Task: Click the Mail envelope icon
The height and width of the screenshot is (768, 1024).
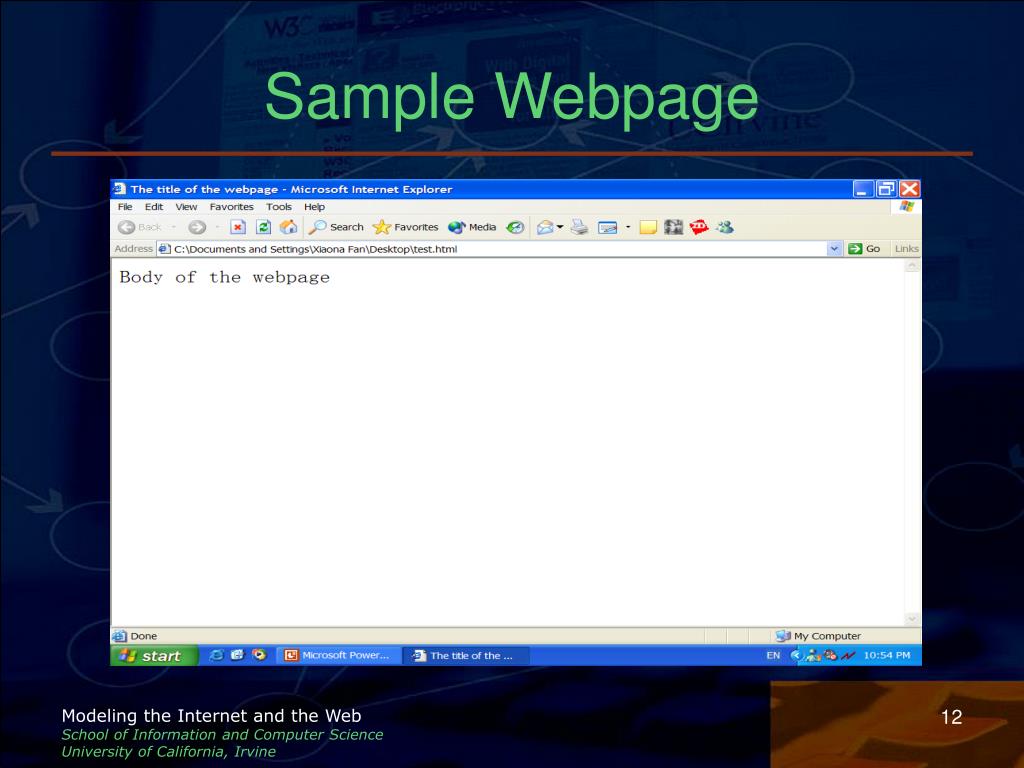Action: pyautogui.click(x=545, y=227)
